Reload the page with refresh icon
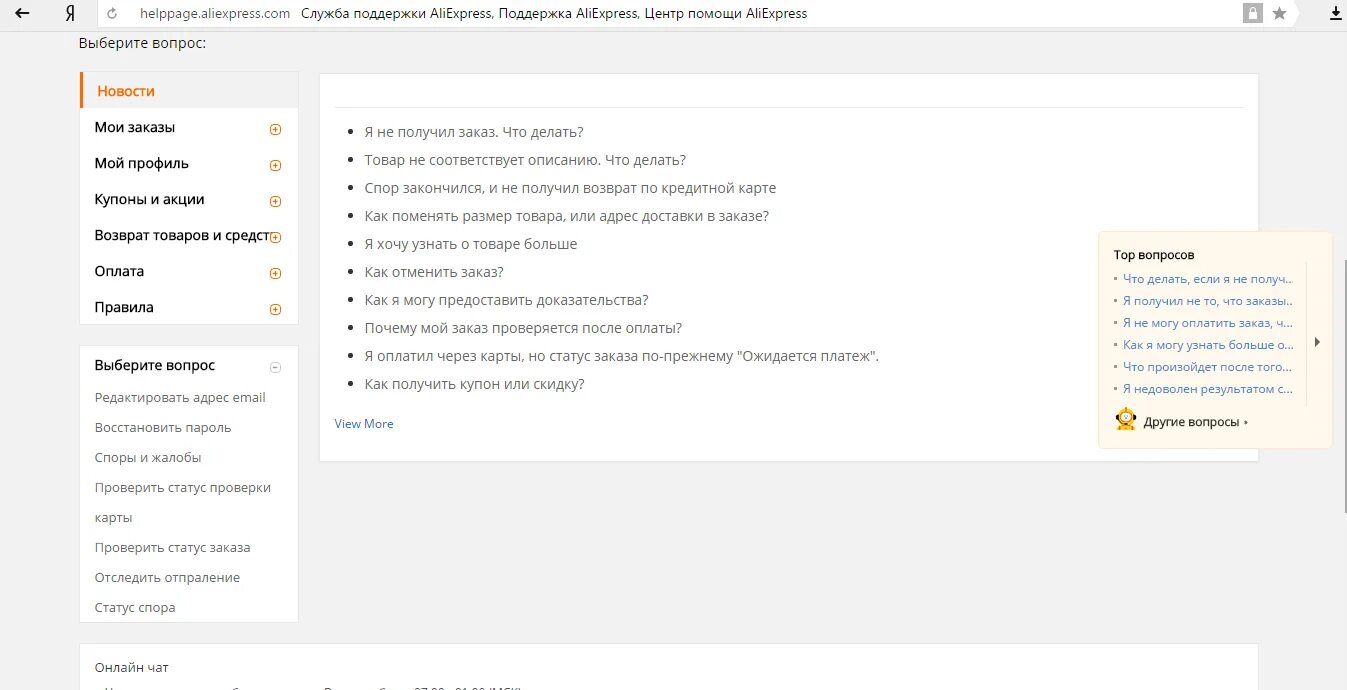This screenshot has height=690, width=1347. point(112,14)
